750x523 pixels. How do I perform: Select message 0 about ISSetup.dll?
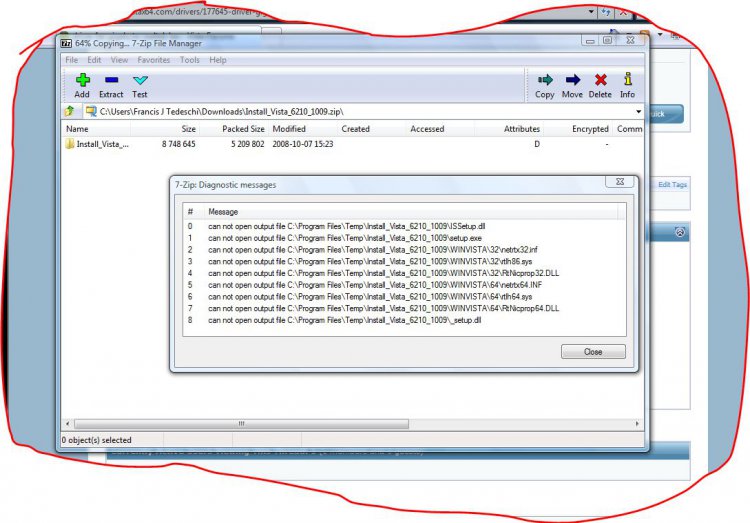tap(404, 226)
